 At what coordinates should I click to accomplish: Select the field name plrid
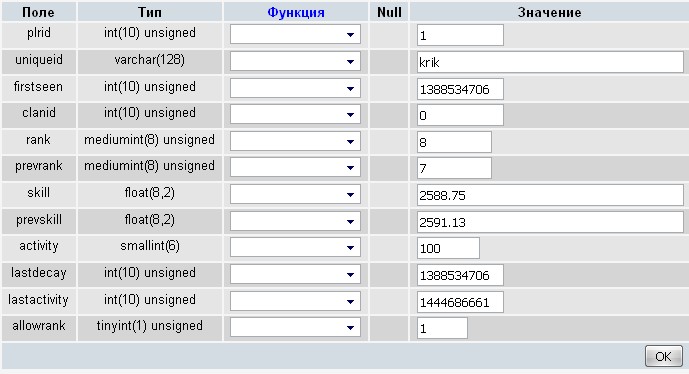pos(39,33)
